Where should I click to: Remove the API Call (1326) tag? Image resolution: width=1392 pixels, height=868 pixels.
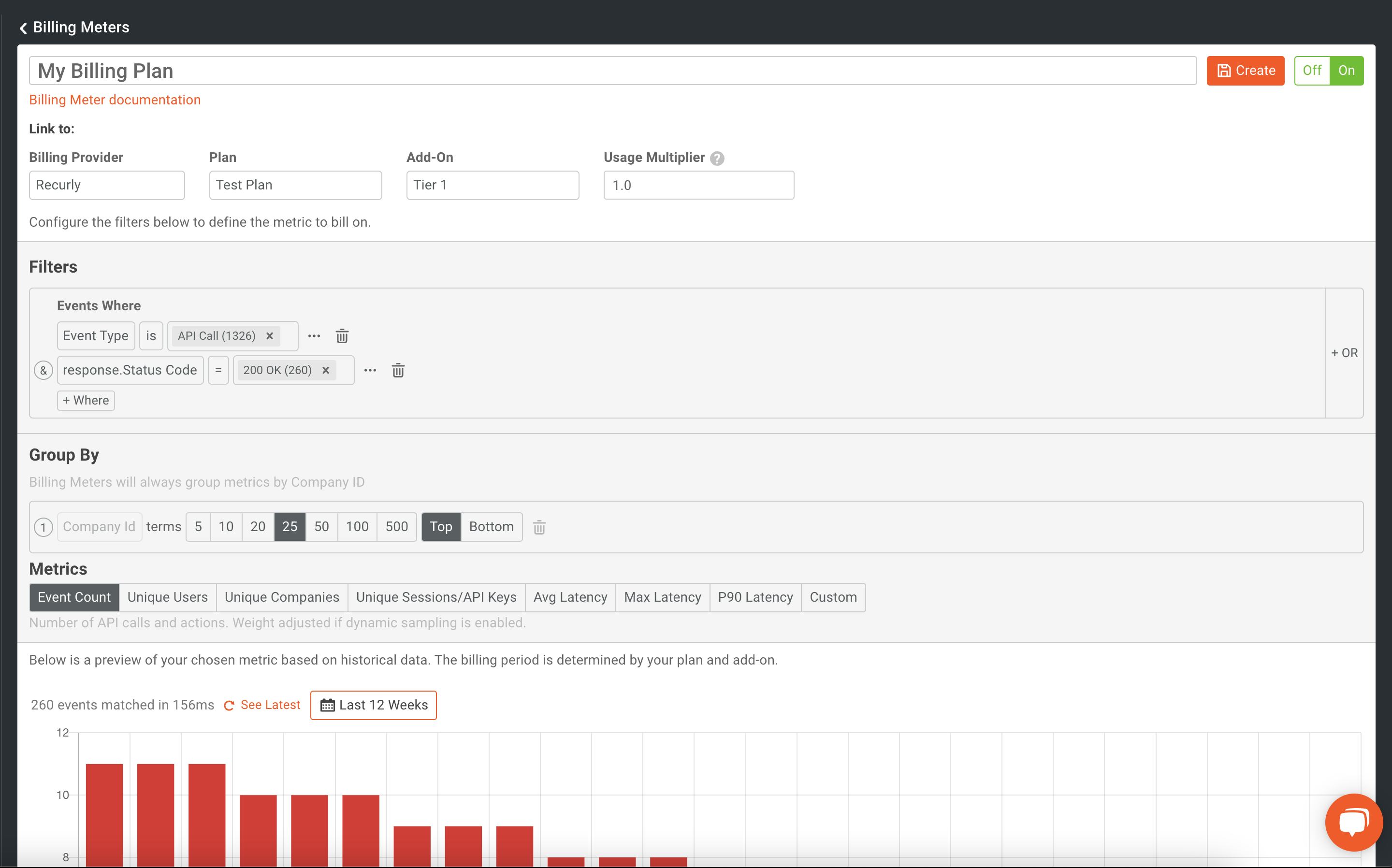click(x=269, y=336)
